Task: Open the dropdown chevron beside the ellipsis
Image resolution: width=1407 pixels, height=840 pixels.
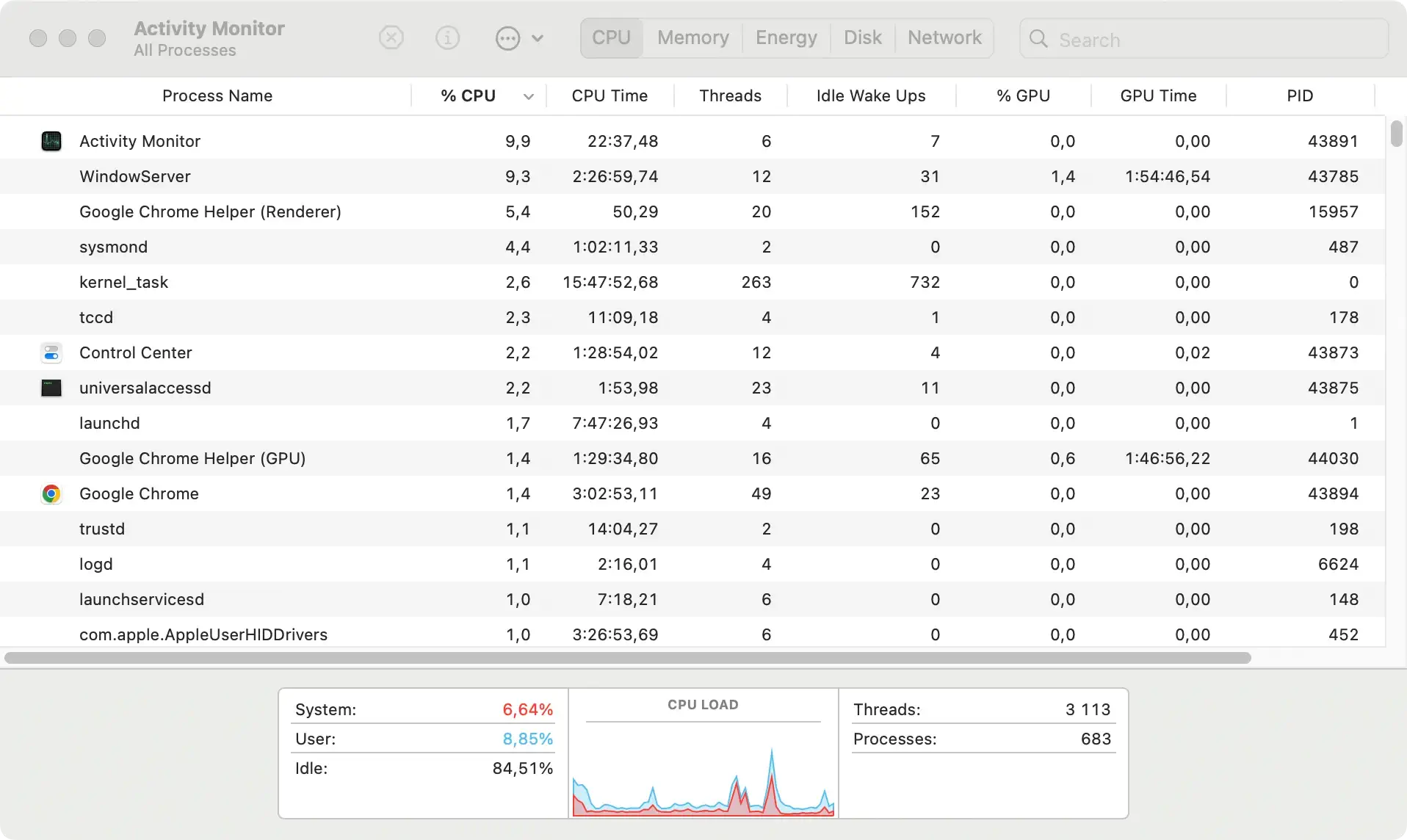Action: click(538, 38)
